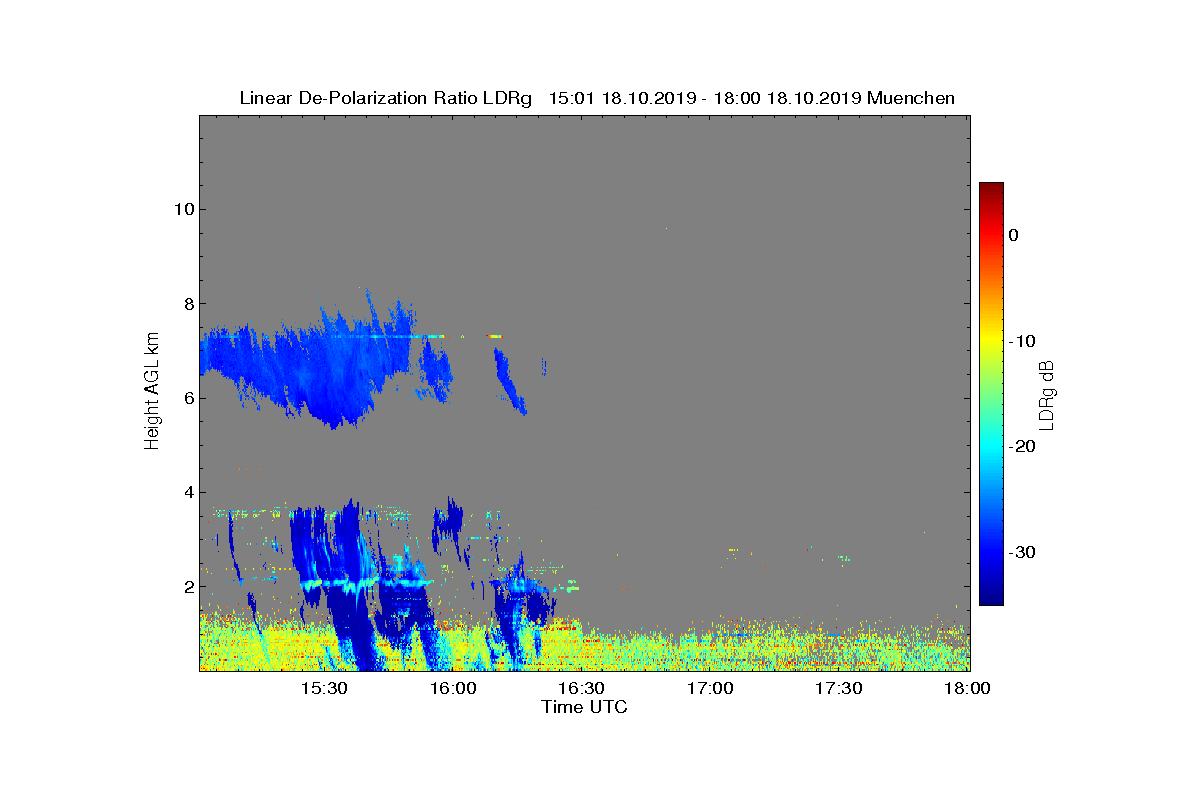Click the plot title 'Linear De-Polarization Ratio LDRg'
1200x800 pixels.
click(x=387, y=98)
